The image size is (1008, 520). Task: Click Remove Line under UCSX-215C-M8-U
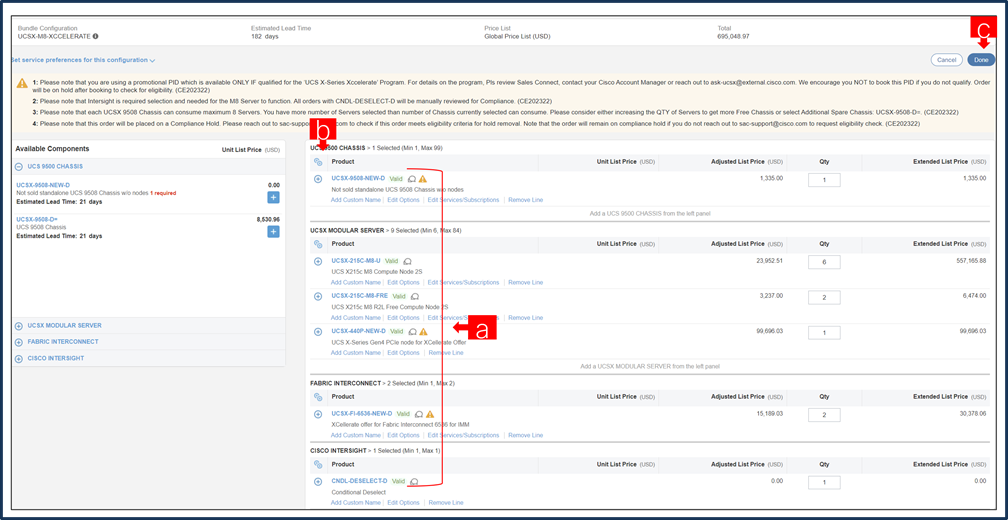525,282
